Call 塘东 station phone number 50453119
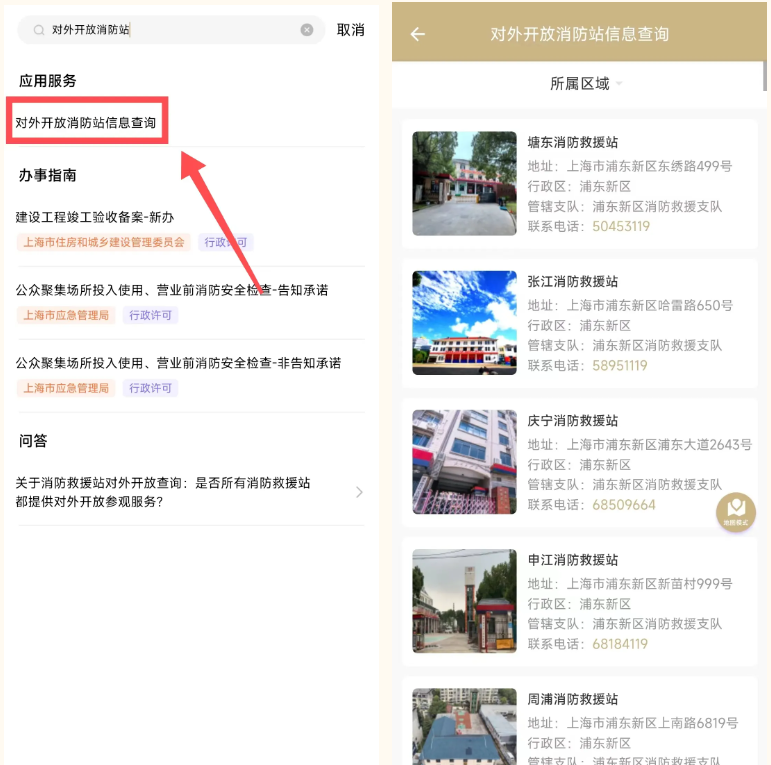Viewport: 771px width, 765px height. tap(620, 227)
